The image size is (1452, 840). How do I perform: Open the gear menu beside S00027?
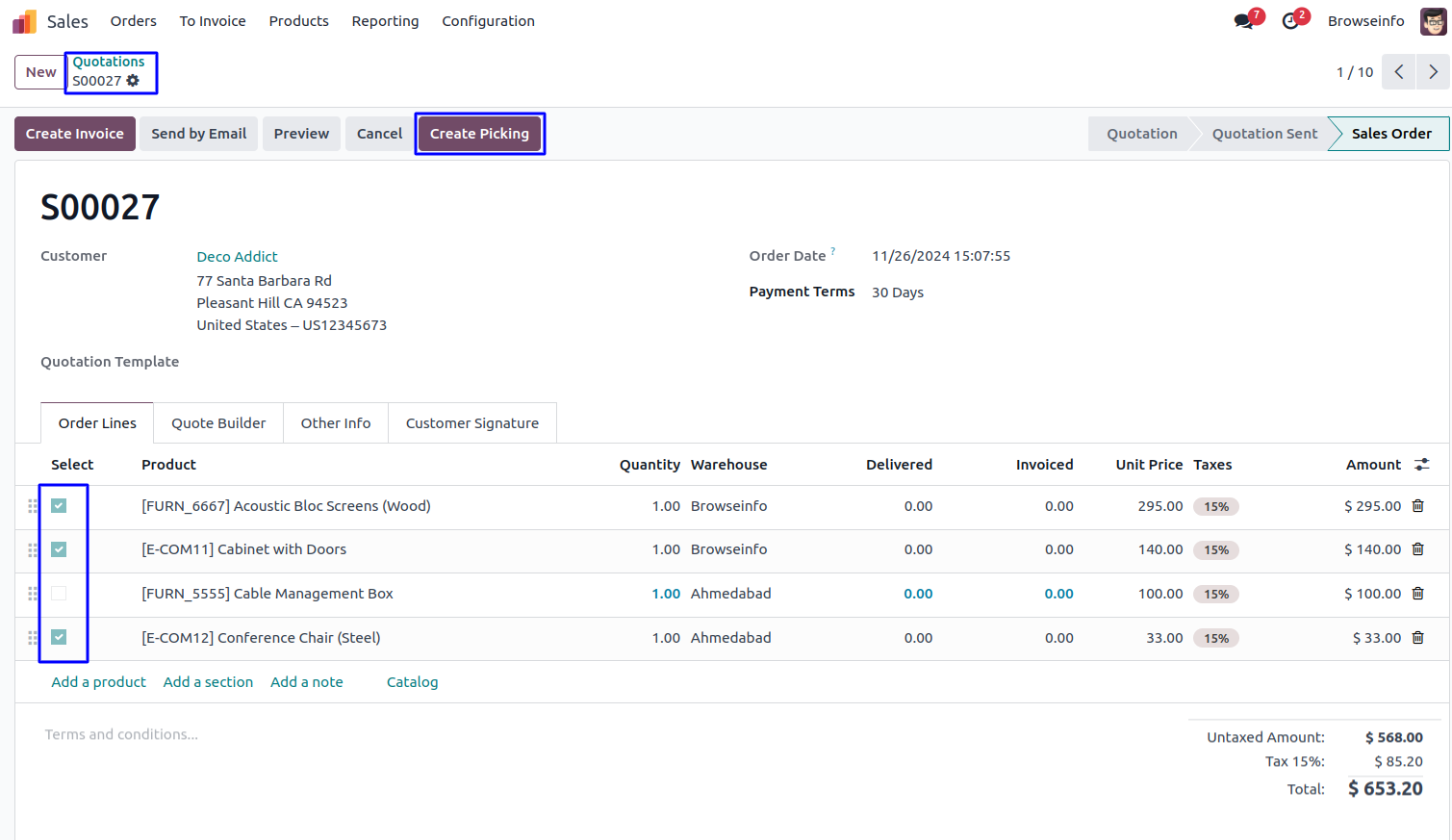(x=133, y=81)
